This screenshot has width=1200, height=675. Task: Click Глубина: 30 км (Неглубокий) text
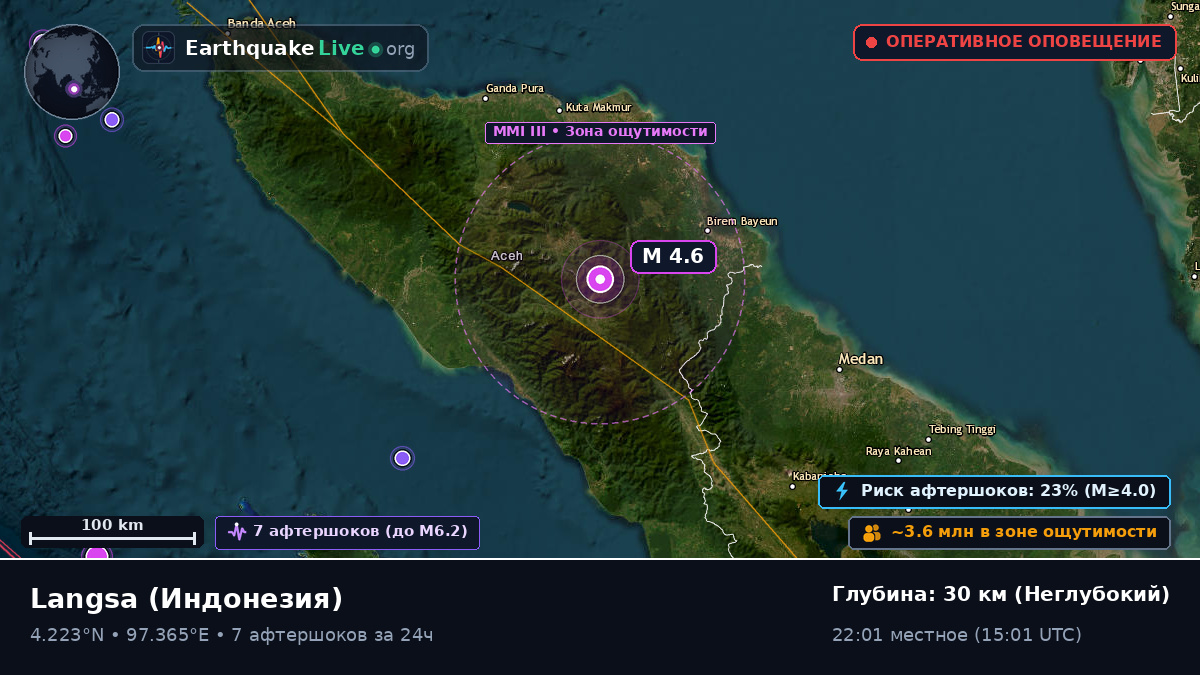pyautogui.click(x=1001, y=594)
